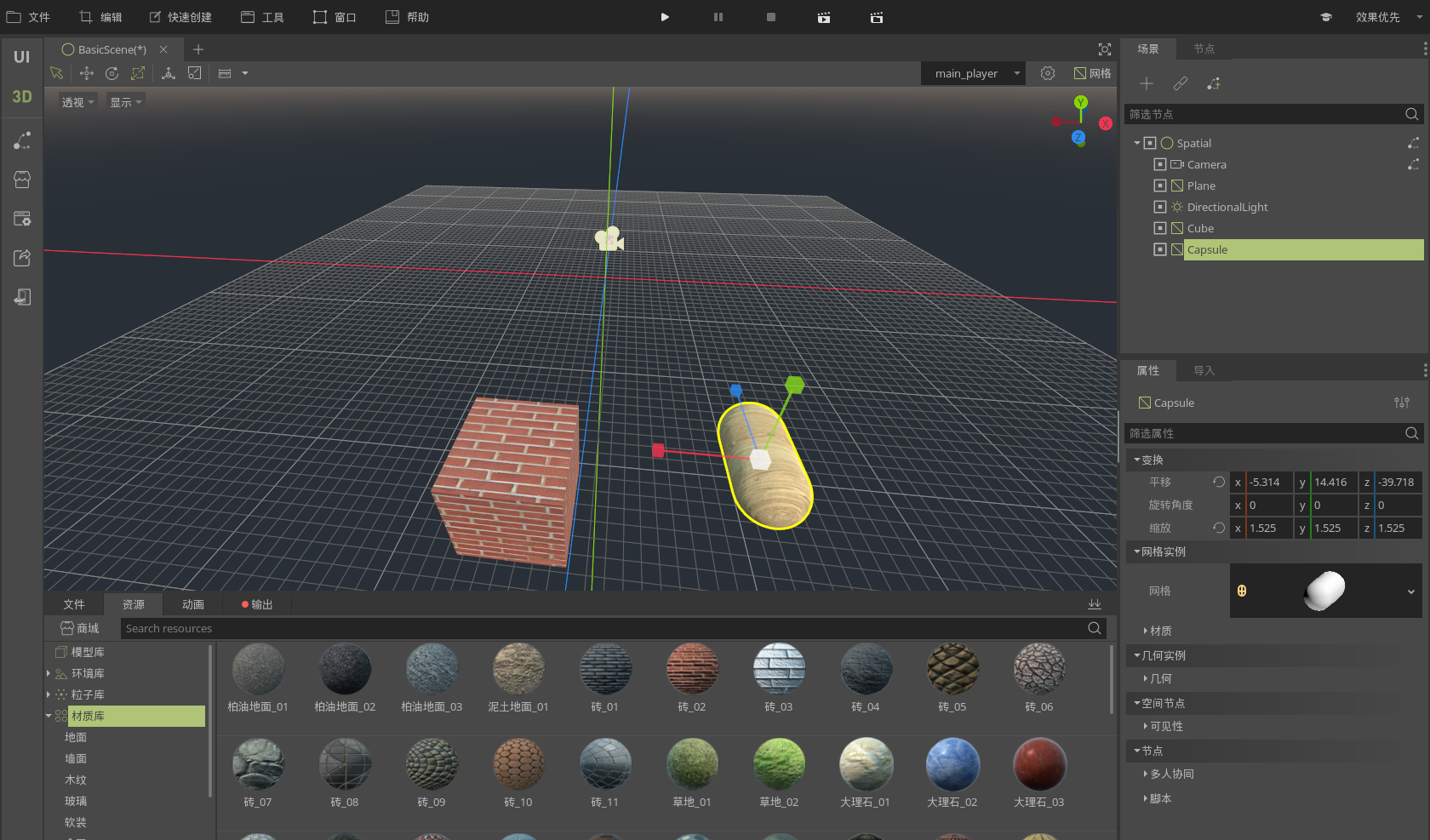
Task: Open the 效果优先 quality dropdown
Action: click(x=1388, y=17)
